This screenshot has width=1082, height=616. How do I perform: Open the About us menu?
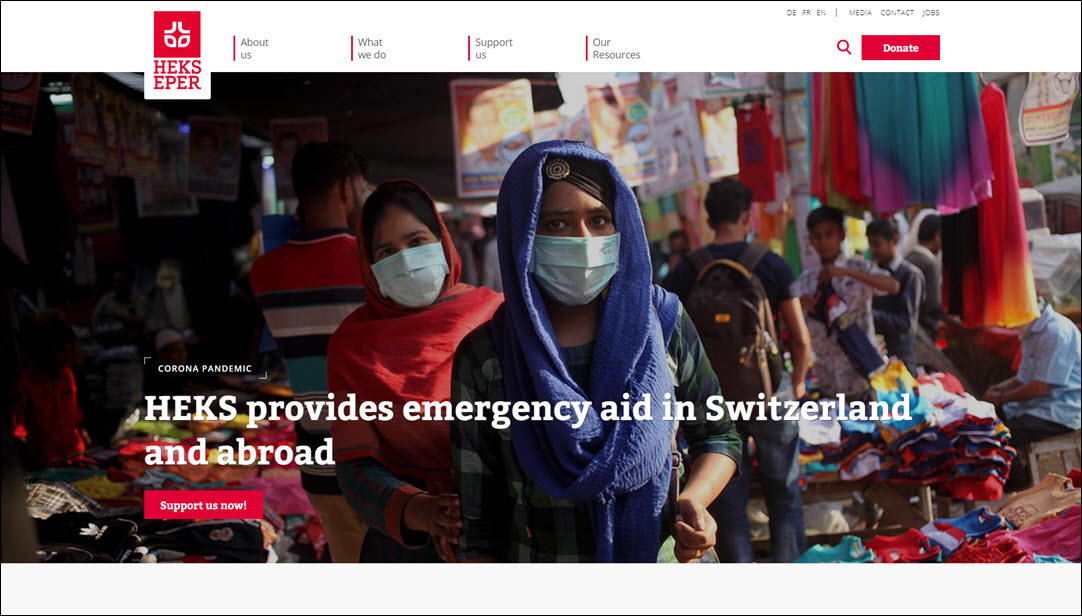pyautogui.click(x=254, y=48)
